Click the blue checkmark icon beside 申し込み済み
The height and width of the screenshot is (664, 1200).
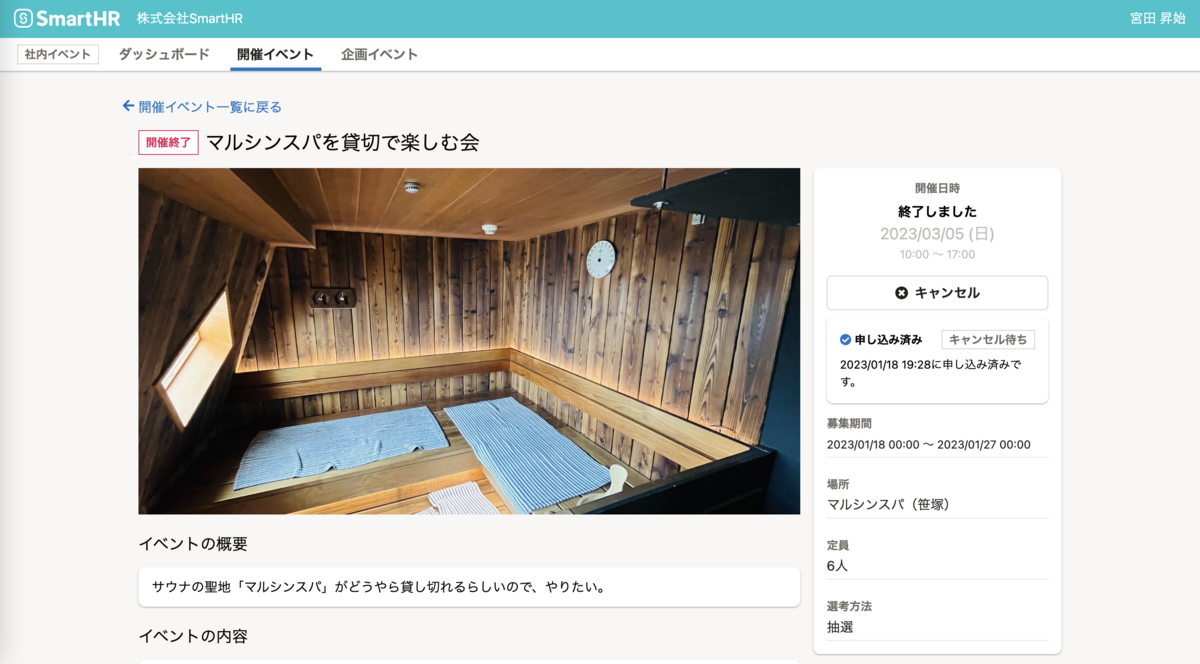(x=845, y=340)
